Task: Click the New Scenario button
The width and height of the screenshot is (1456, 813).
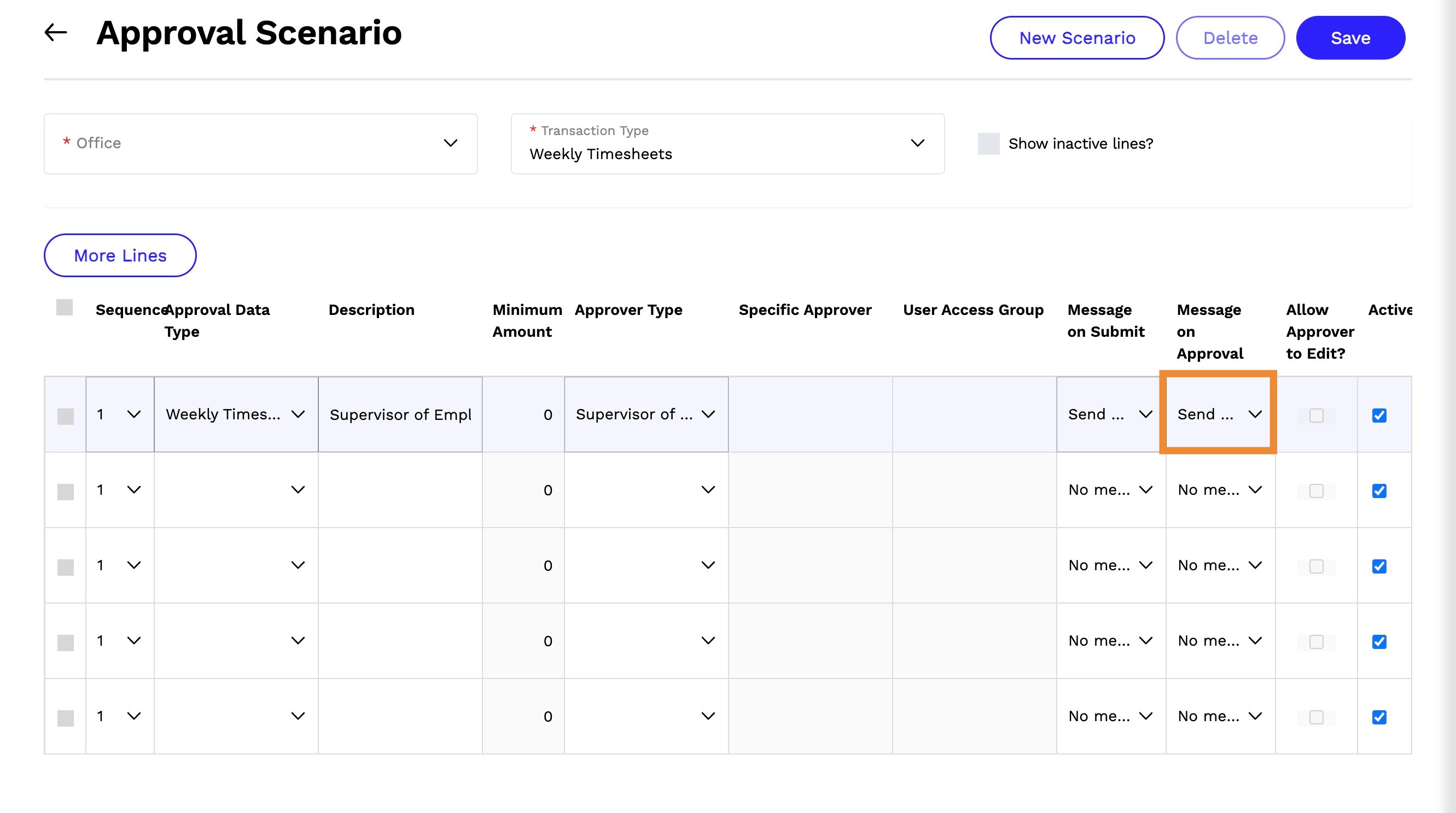Action: (x=1077, y=38)
